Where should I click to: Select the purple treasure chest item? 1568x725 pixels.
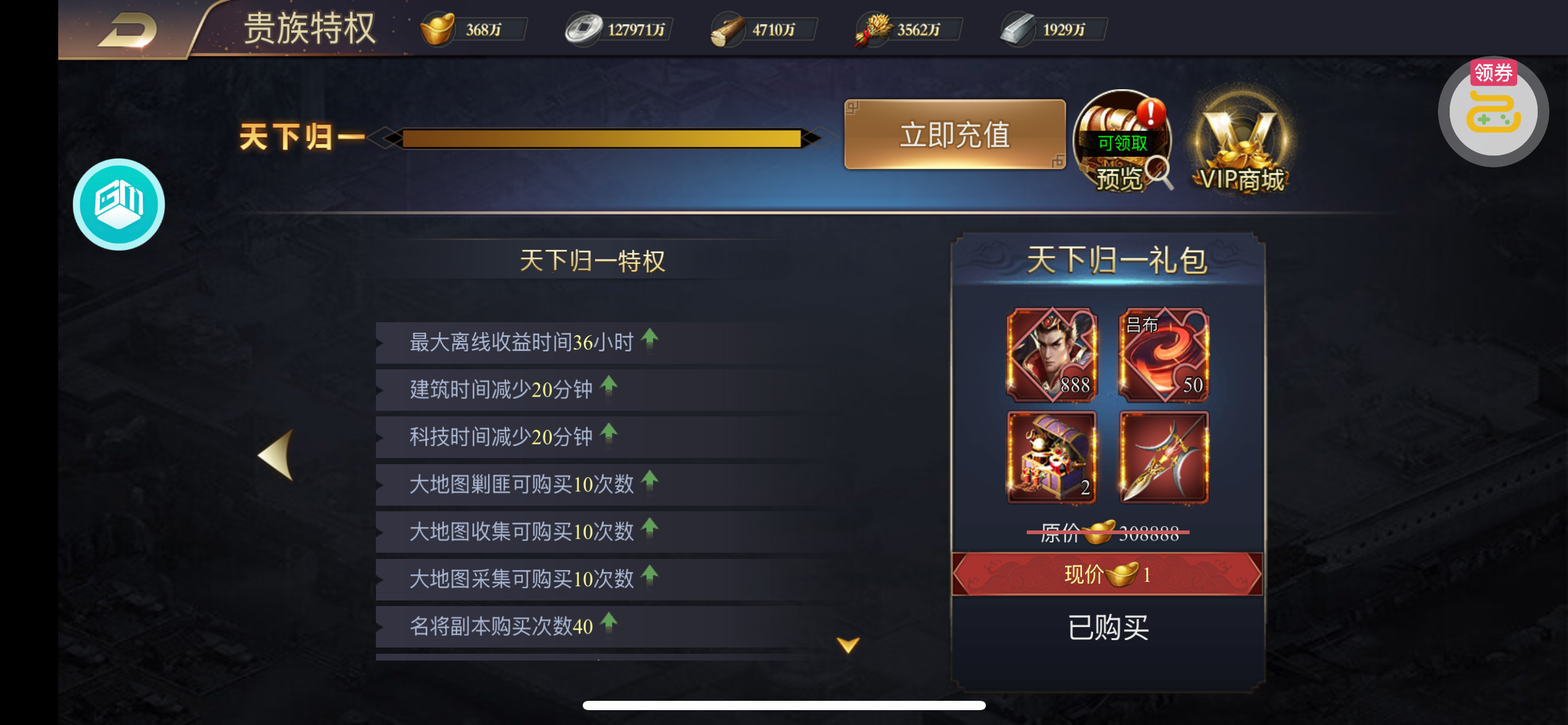click(1052, 457)
